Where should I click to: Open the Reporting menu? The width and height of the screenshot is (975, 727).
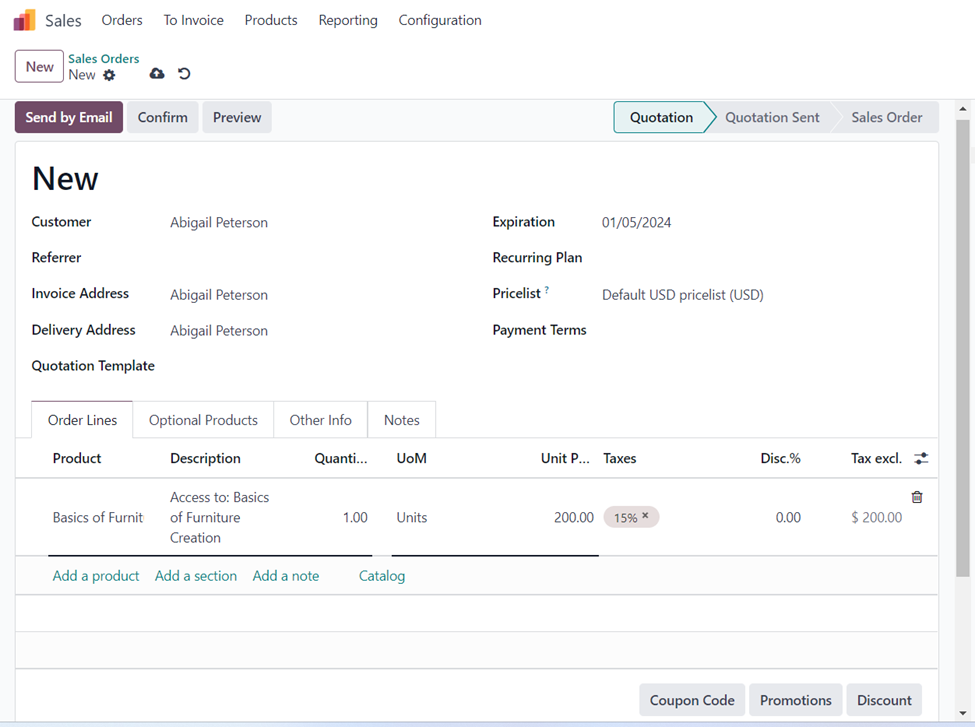(348, 20)
